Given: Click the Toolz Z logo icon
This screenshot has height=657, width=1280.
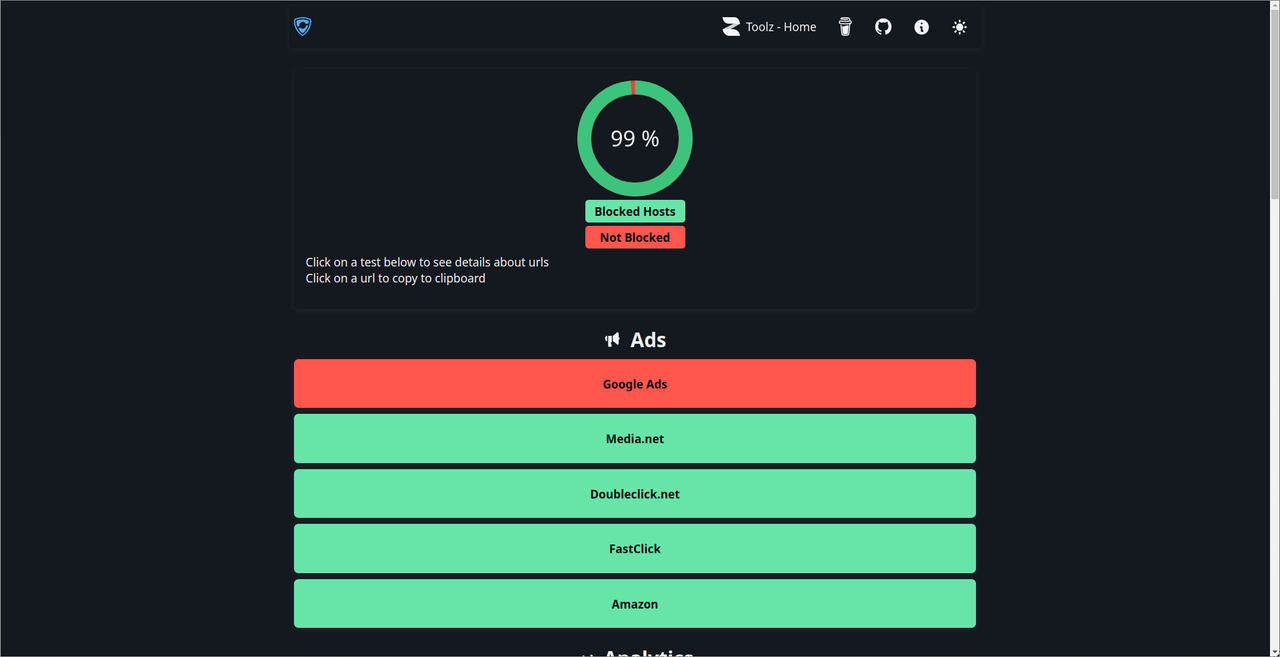Looking at the screenshot, I should (x=731, y=27).
